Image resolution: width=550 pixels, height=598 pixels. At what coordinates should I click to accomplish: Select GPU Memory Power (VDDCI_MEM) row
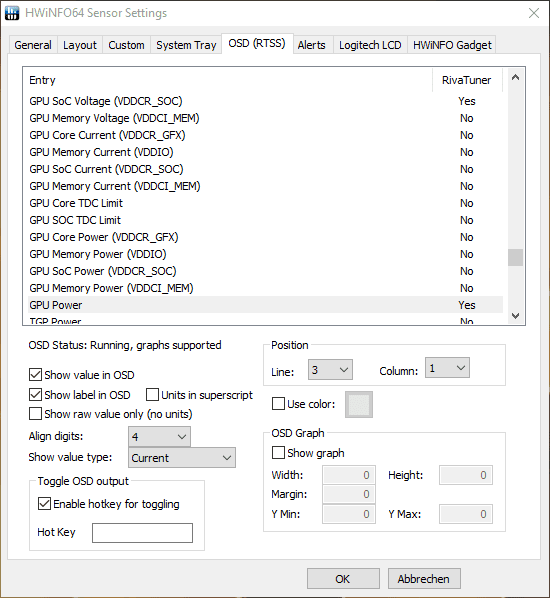265,288
